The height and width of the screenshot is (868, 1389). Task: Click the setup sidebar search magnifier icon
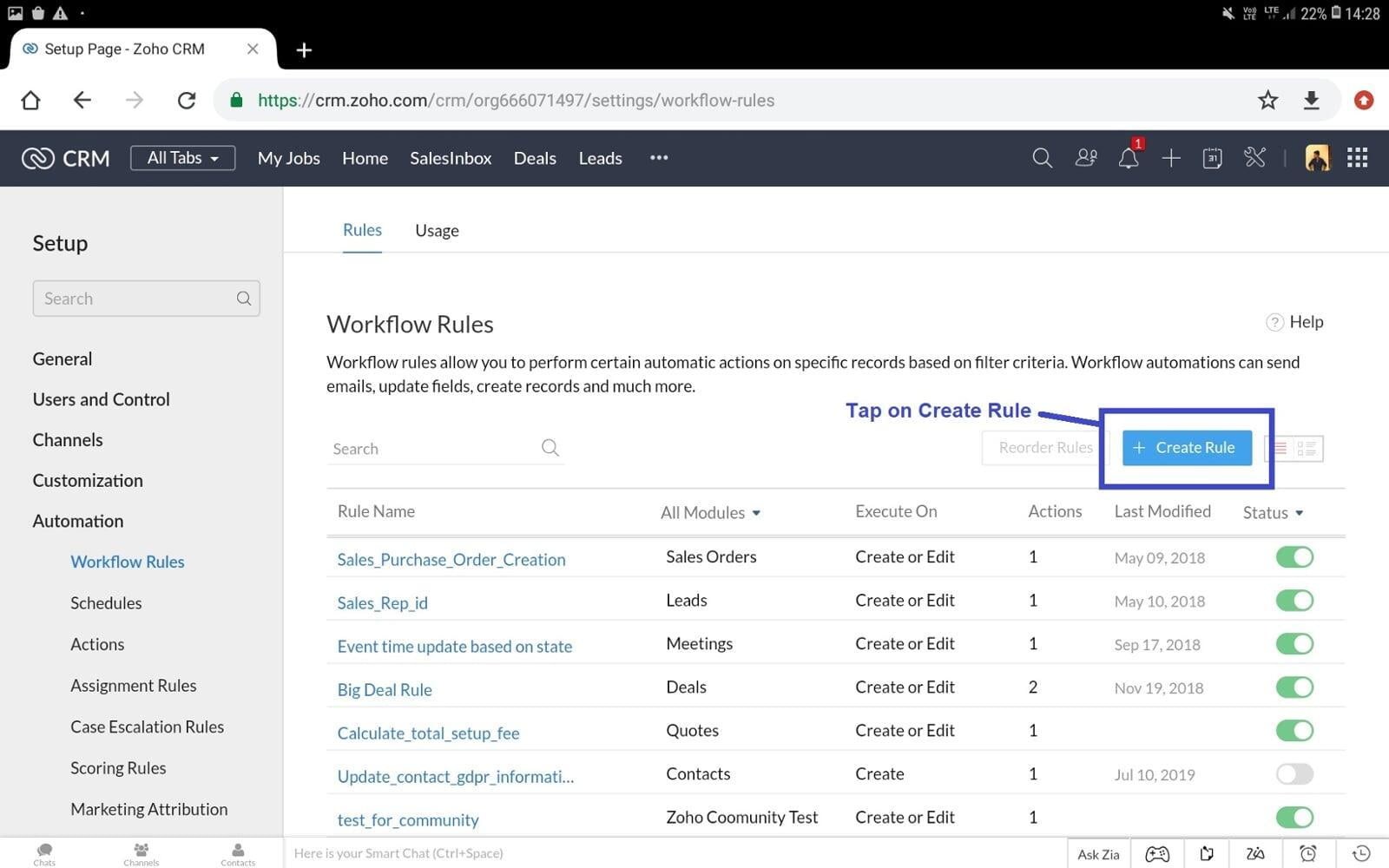pyautogui.click(x=244, y=299)
